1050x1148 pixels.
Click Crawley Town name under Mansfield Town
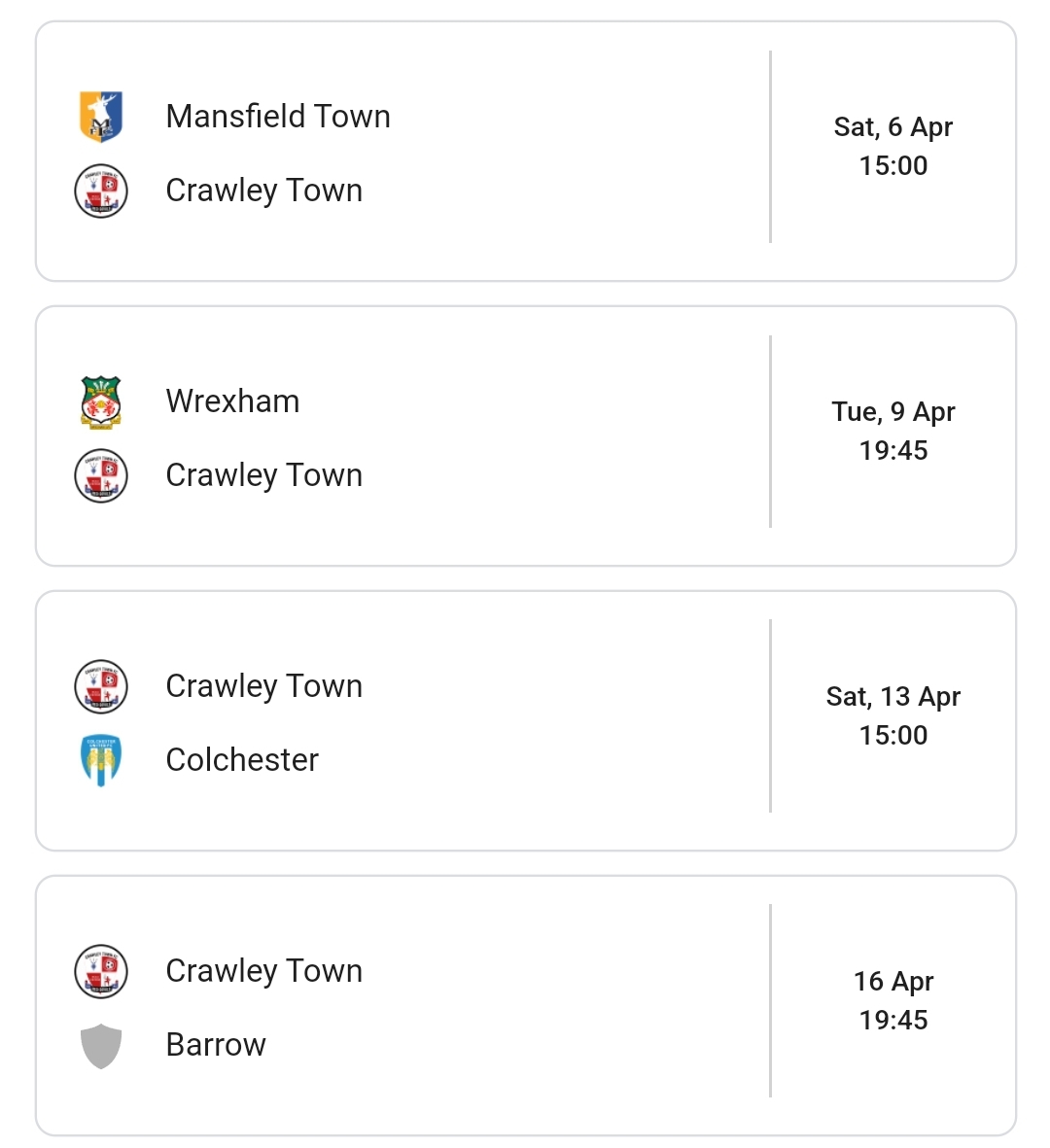coord(264,191)
